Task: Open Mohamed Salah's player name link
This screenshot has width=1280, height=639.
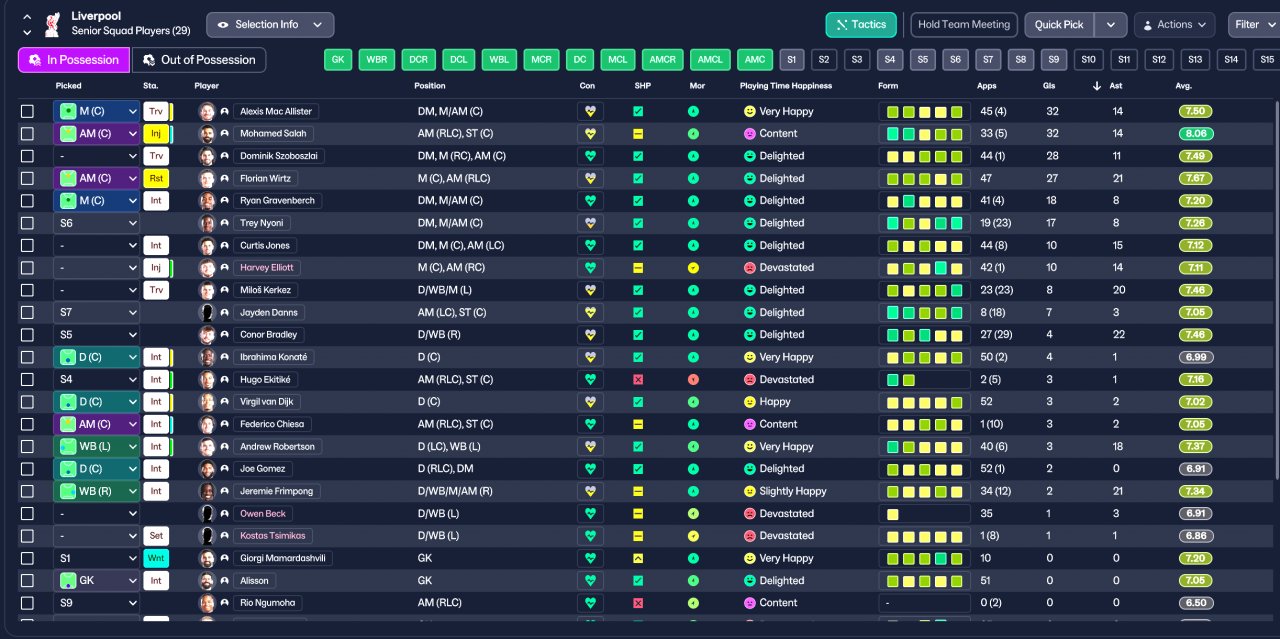Action: click(x=274, y=133)
